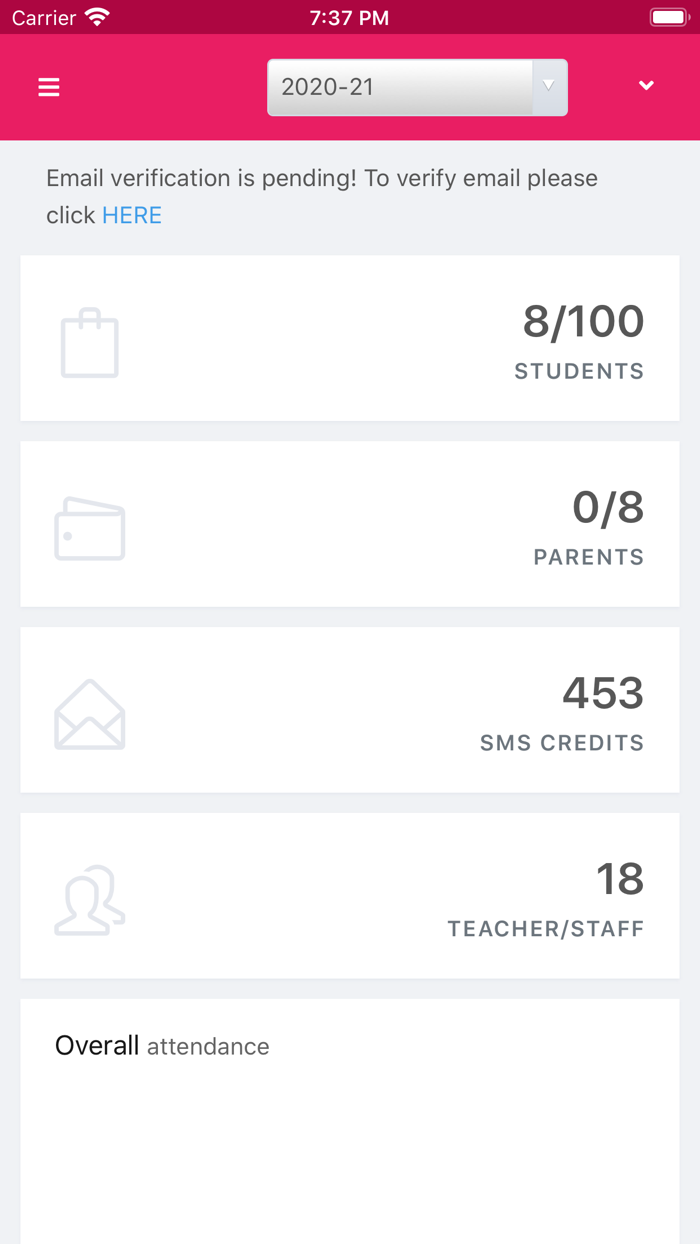The width and height of the screenshot is (700, 1244).
Task: Tap the open envelope SMS icon
Action: tap(90, 715)
